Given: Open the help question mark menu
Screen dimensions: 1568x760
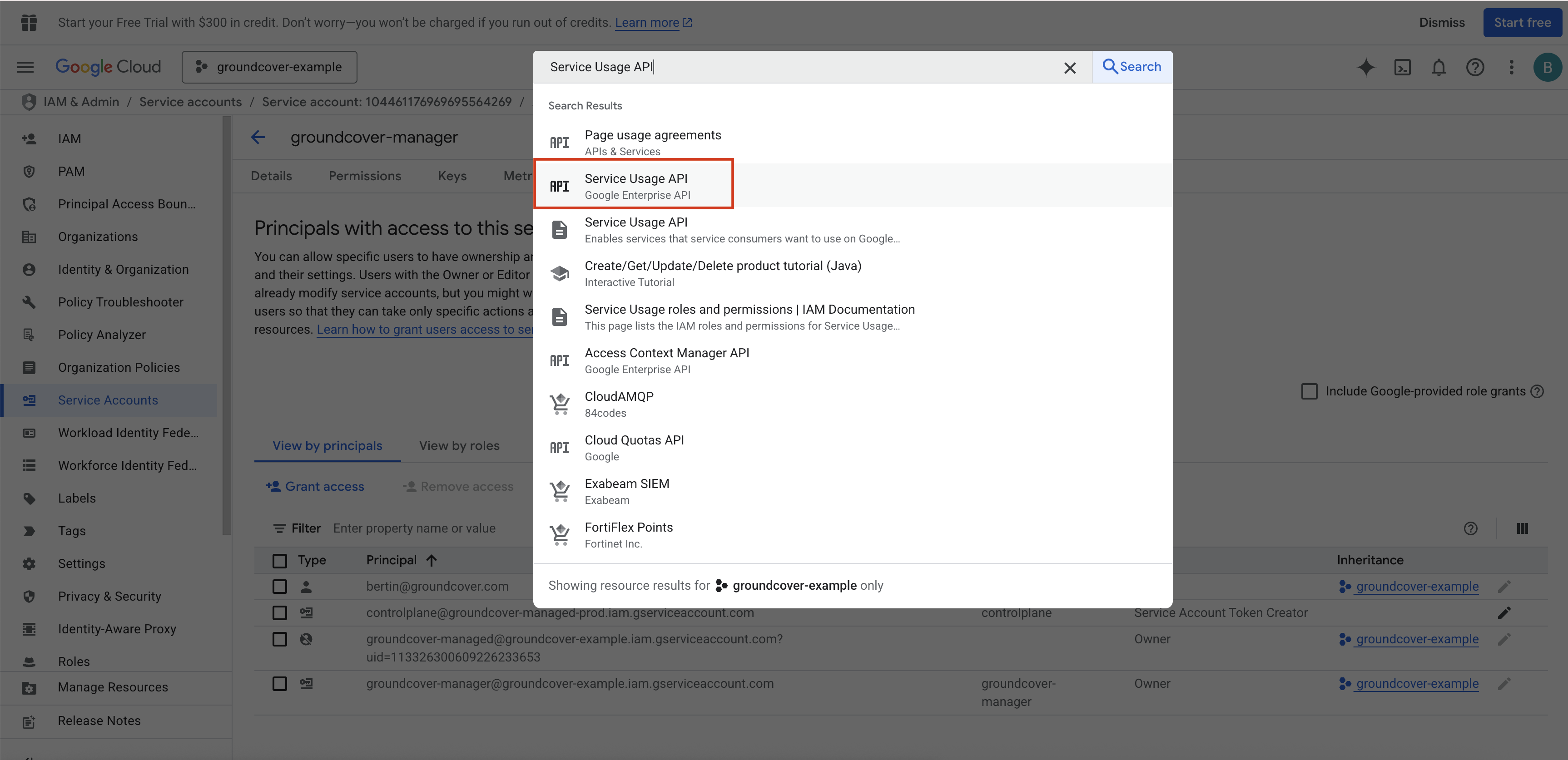Looking at the screenshot, I should click(1474, 67).
